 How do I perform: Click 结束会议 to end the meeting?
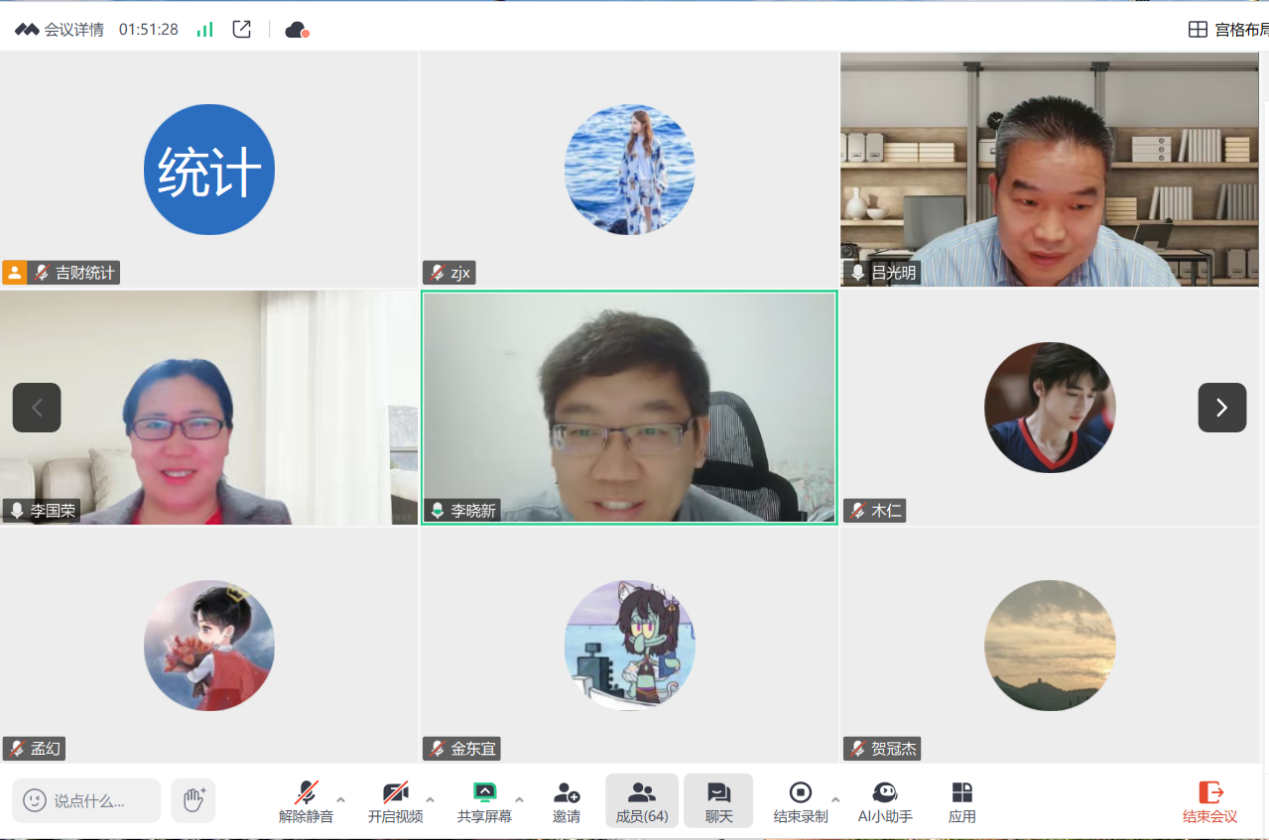pos(1209,802)
